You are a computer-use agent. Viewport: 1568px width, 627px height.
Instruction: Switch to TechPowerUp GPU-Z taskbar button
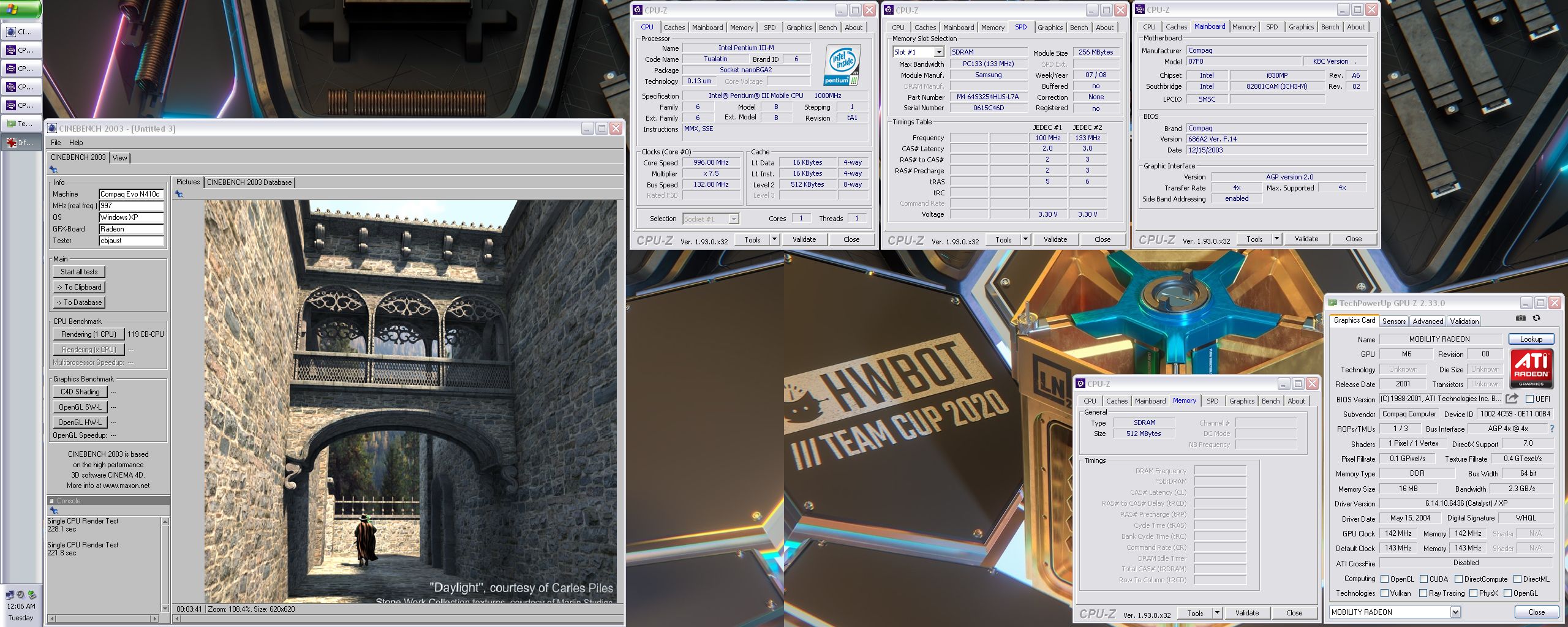click(21, 124)
